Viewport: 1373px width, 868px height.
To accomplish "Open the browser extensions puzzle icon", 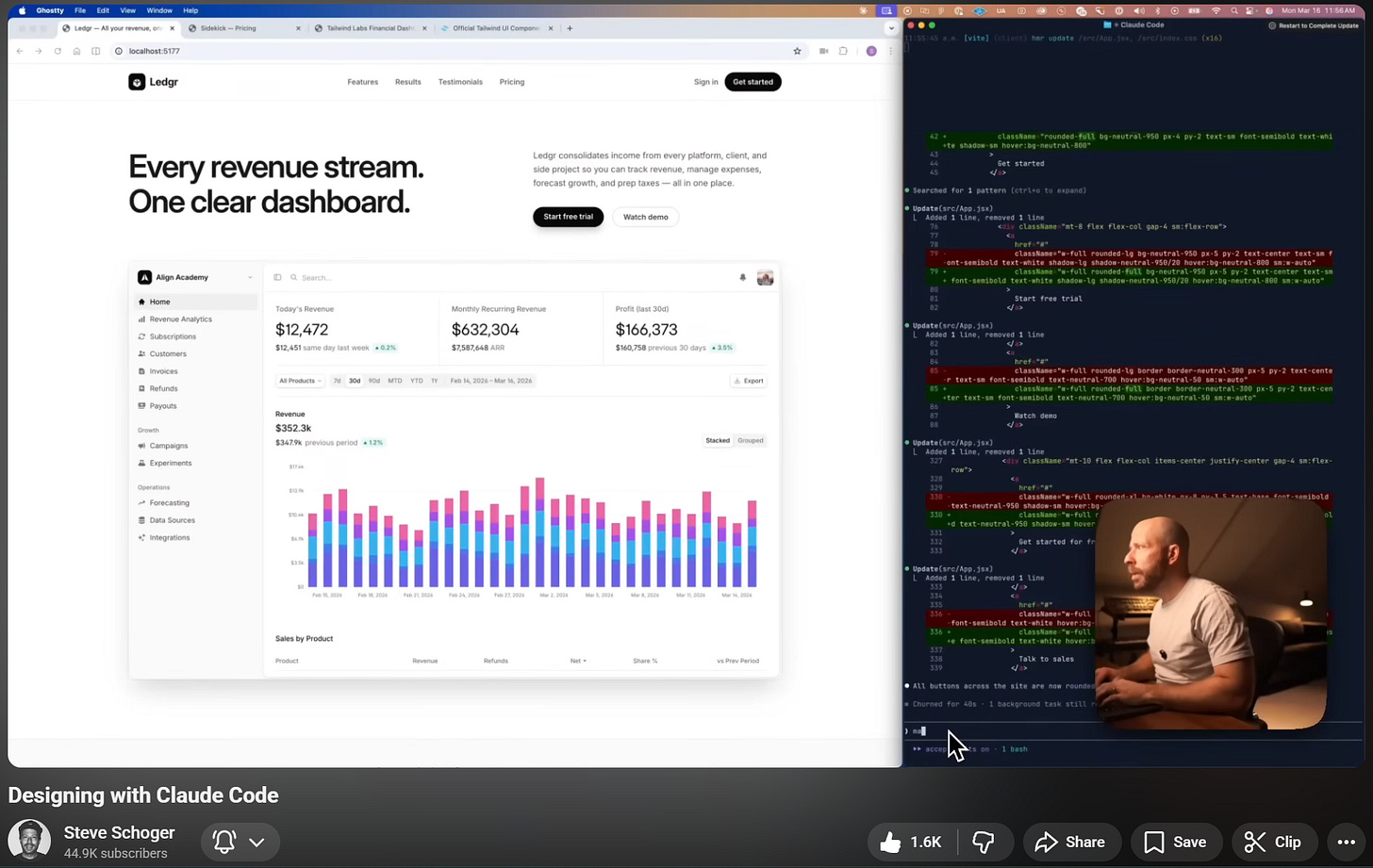I will point(843,51).
